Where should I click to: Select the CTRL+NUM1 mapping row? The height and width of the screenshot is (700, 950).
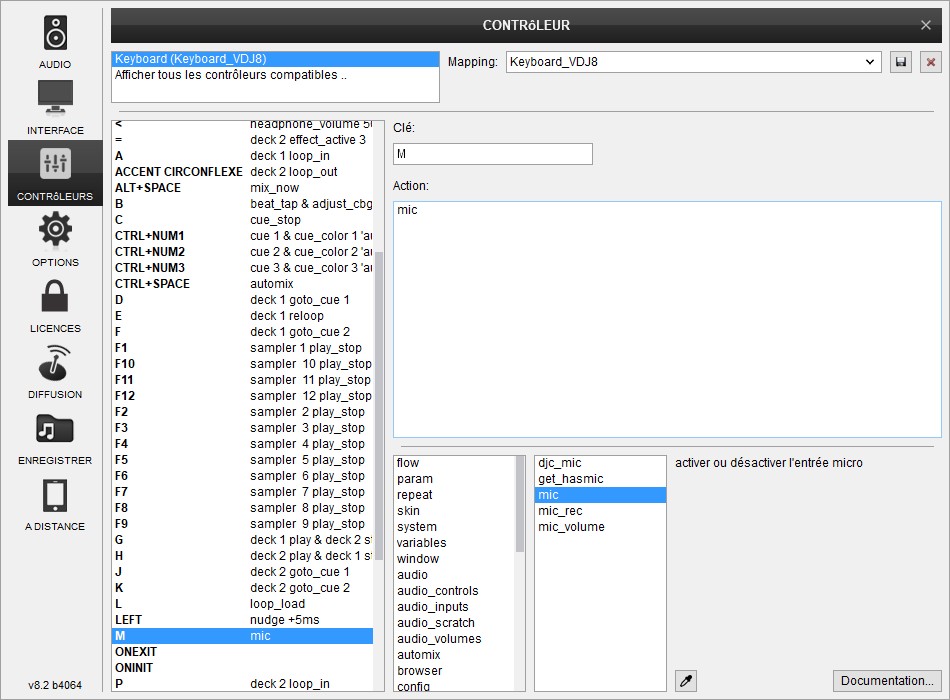(x=243, y=236)
